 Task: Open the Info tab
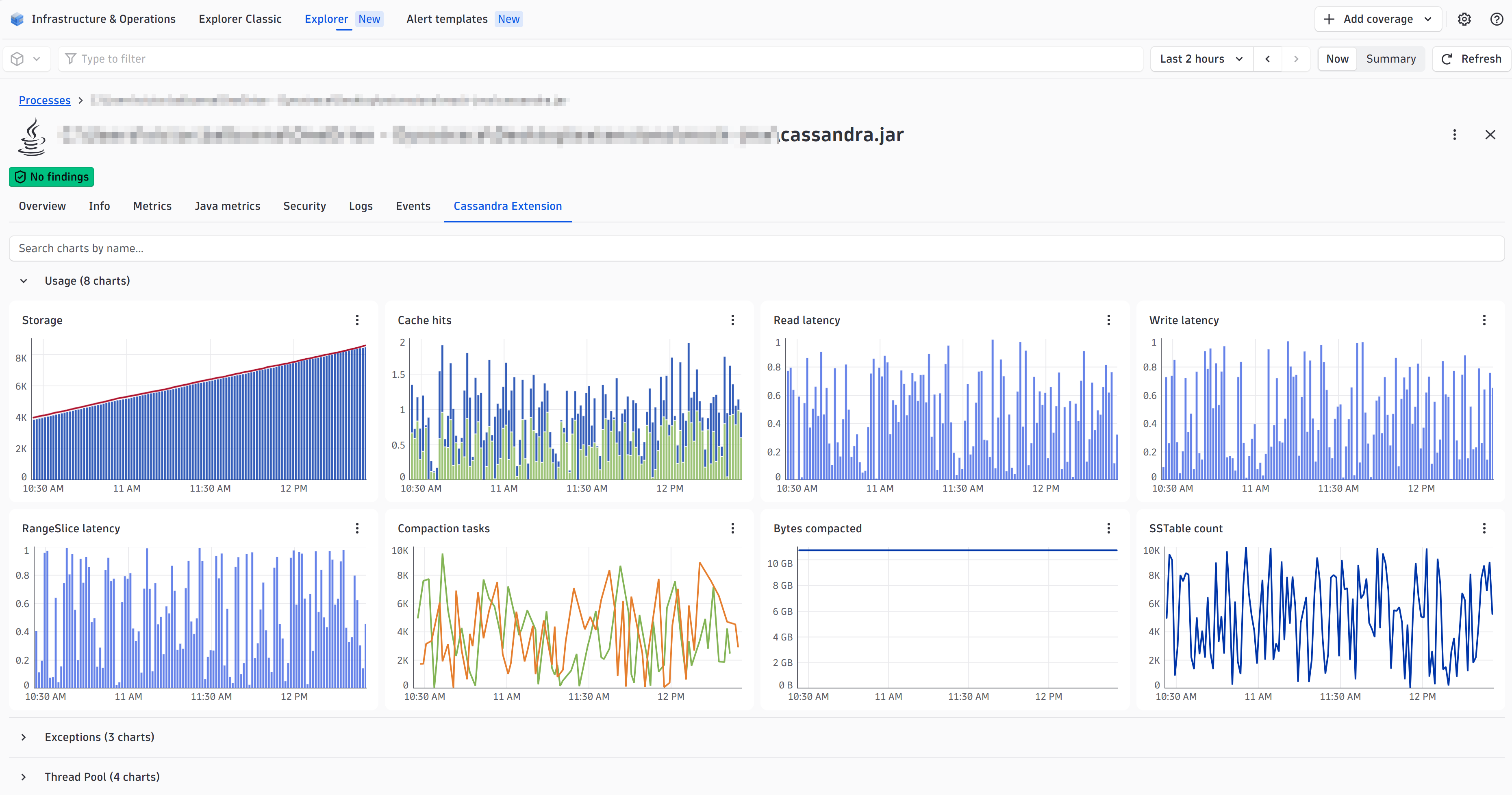[x=99, y=206]
